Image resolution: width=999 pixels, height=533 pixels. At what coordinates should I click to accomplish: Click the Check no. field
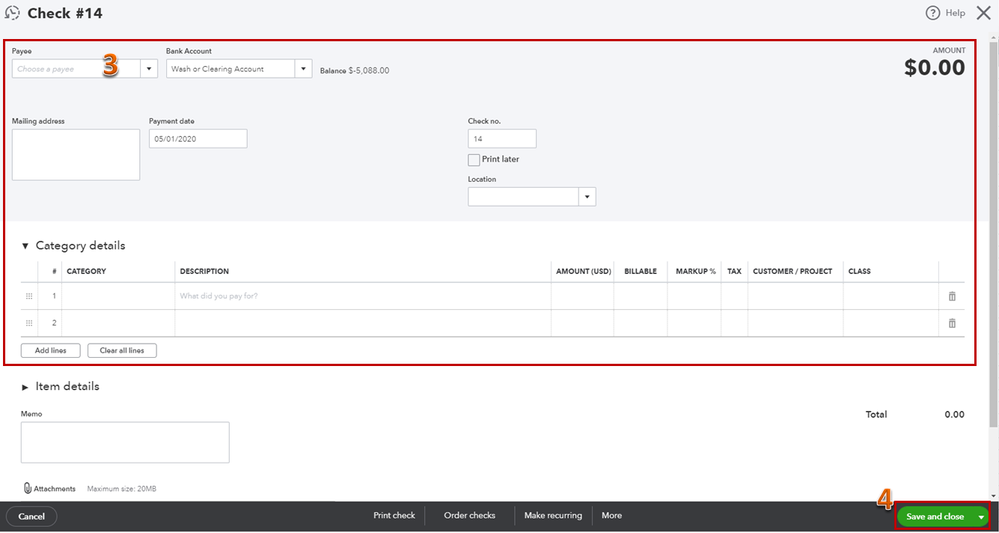[502, 139]
